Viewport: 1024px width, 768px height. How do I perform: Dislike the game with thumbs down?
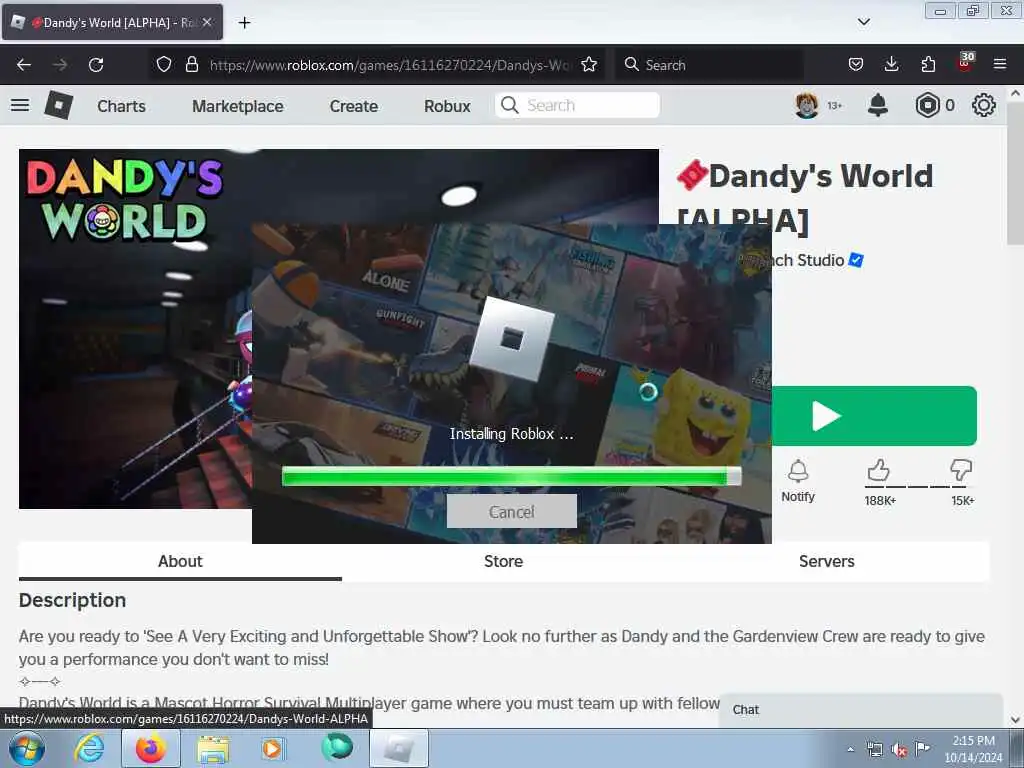coord(961,470)
